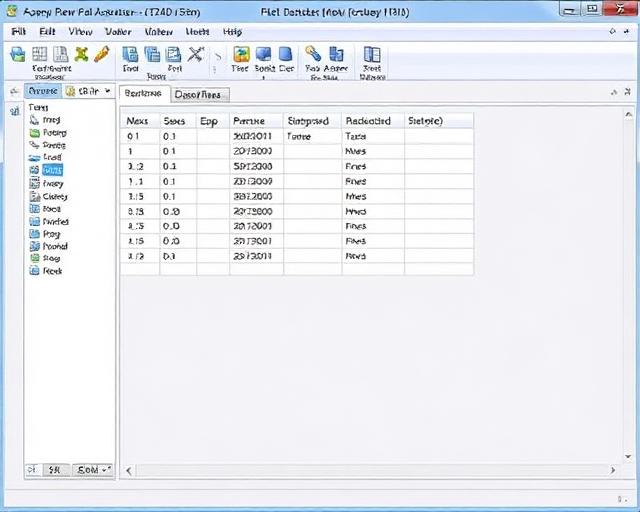Switch to the second tab labeled Dasor Rees
The image size is (640, 512).
[198, 95]
